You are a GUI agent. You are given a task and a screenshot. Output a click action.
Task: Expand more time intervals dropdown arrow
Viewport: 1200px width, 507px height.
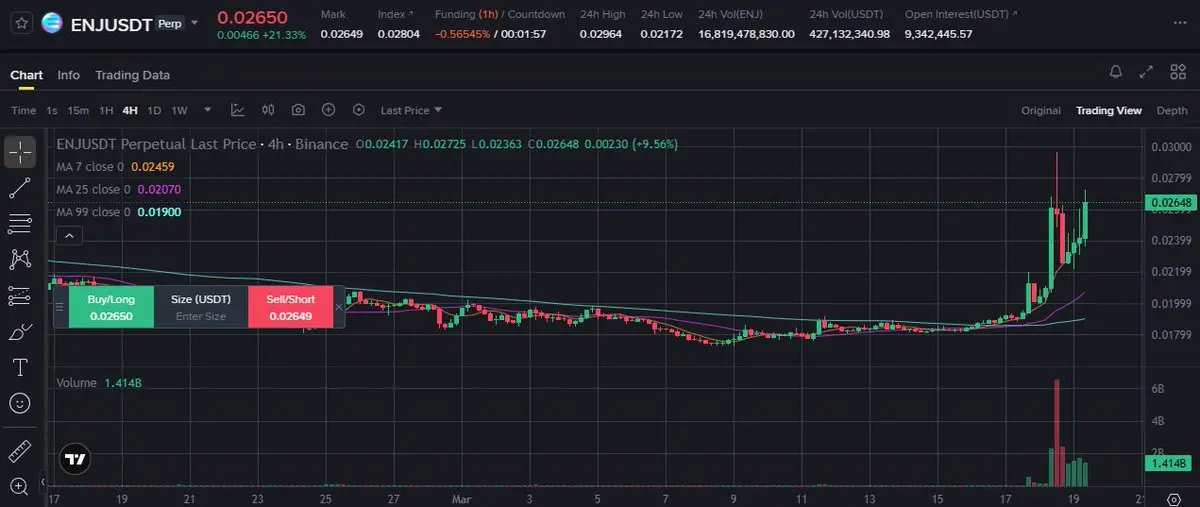coord(208,110)
